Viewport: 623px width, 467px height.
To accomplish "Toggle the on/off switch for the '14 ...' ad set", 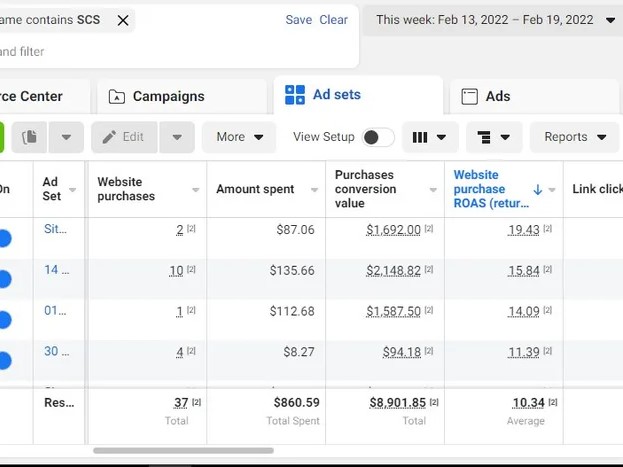I will 5,279.
